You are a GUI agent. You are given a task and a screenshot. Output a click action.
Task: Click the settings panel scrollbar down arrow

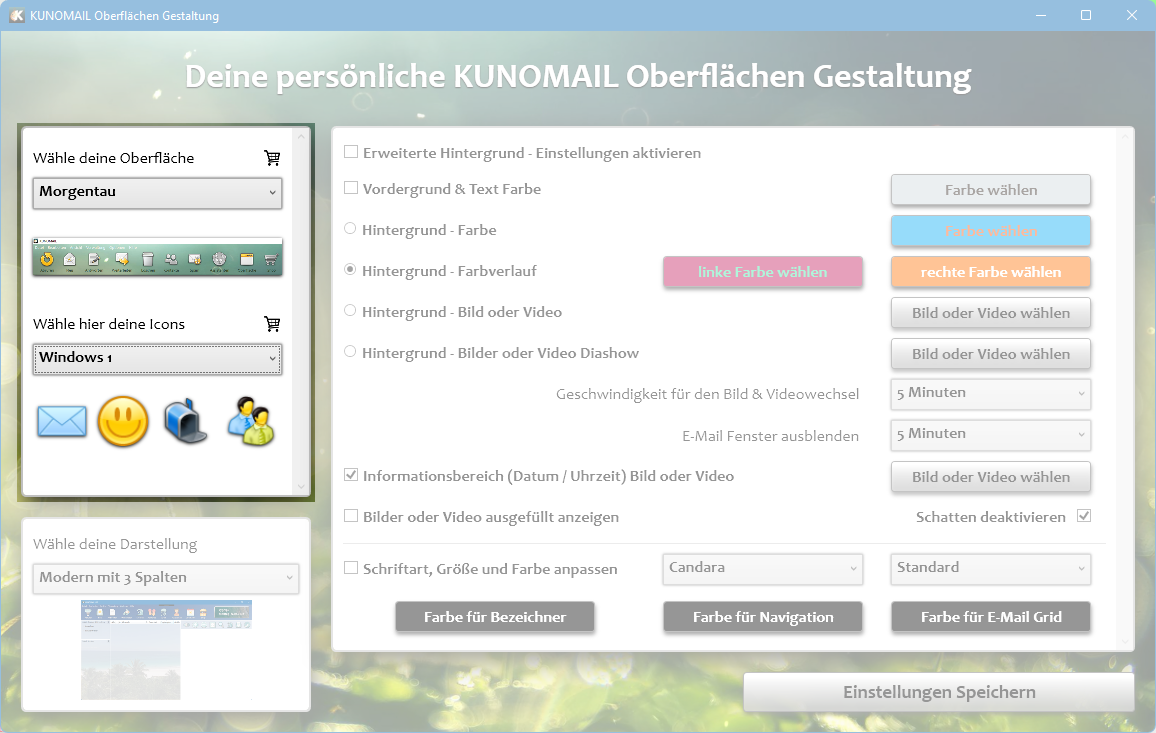pos(1125,642)
